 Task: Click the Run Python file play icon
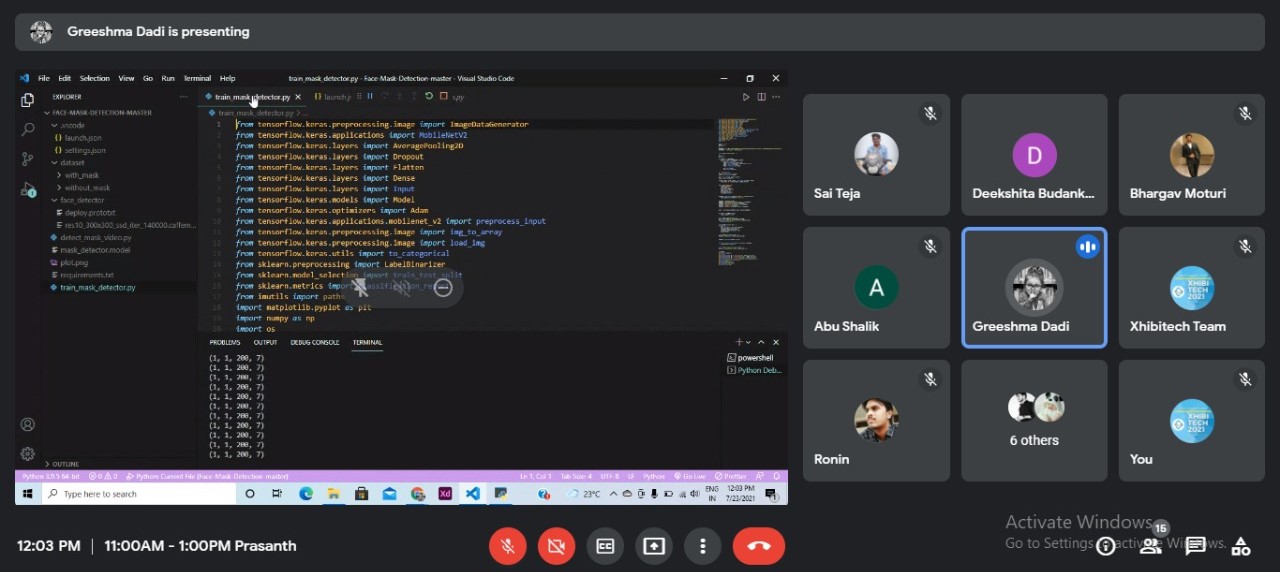tap(745, 97)
